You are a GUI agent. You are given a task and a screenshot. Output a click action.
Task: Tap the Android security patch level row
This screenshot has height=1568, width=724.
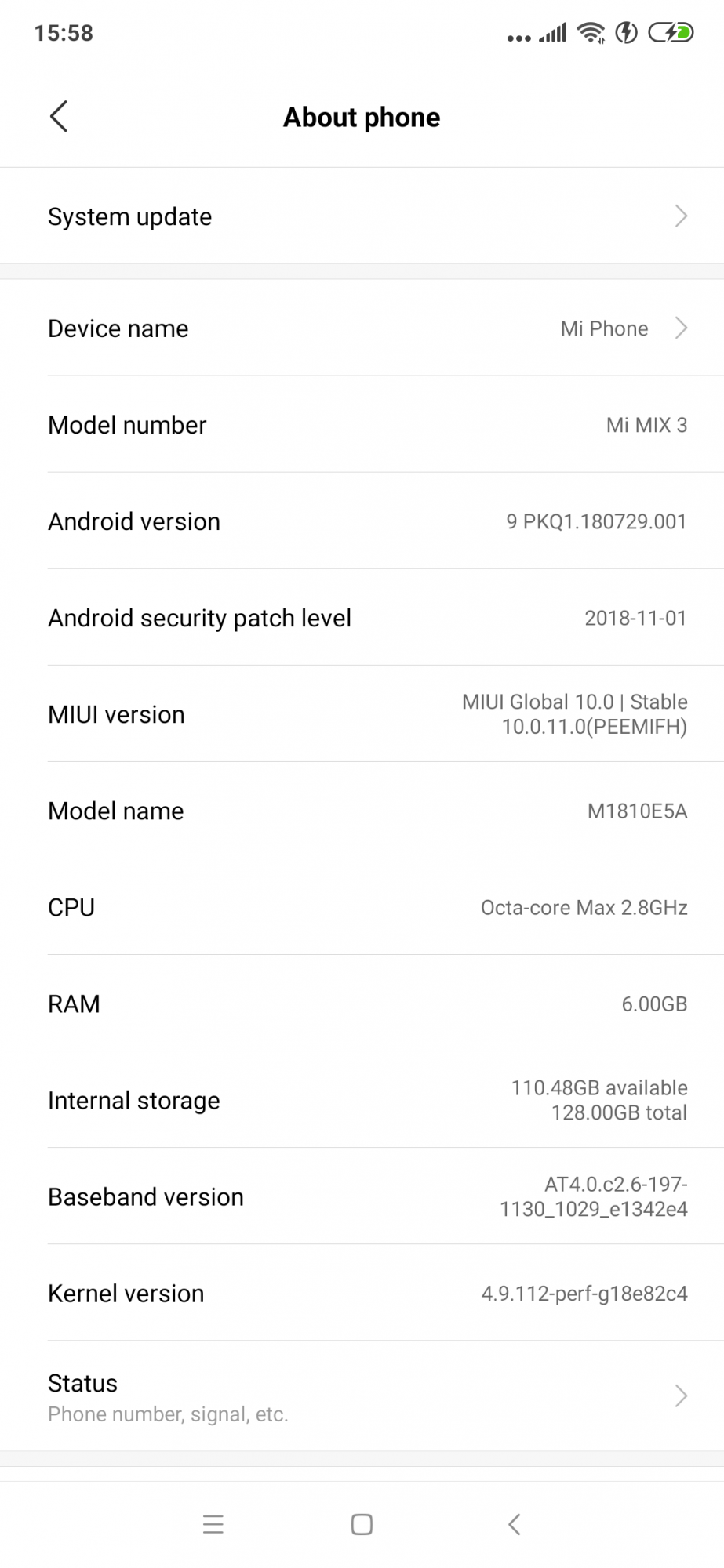pyautogui.click(x=362, y=618)
